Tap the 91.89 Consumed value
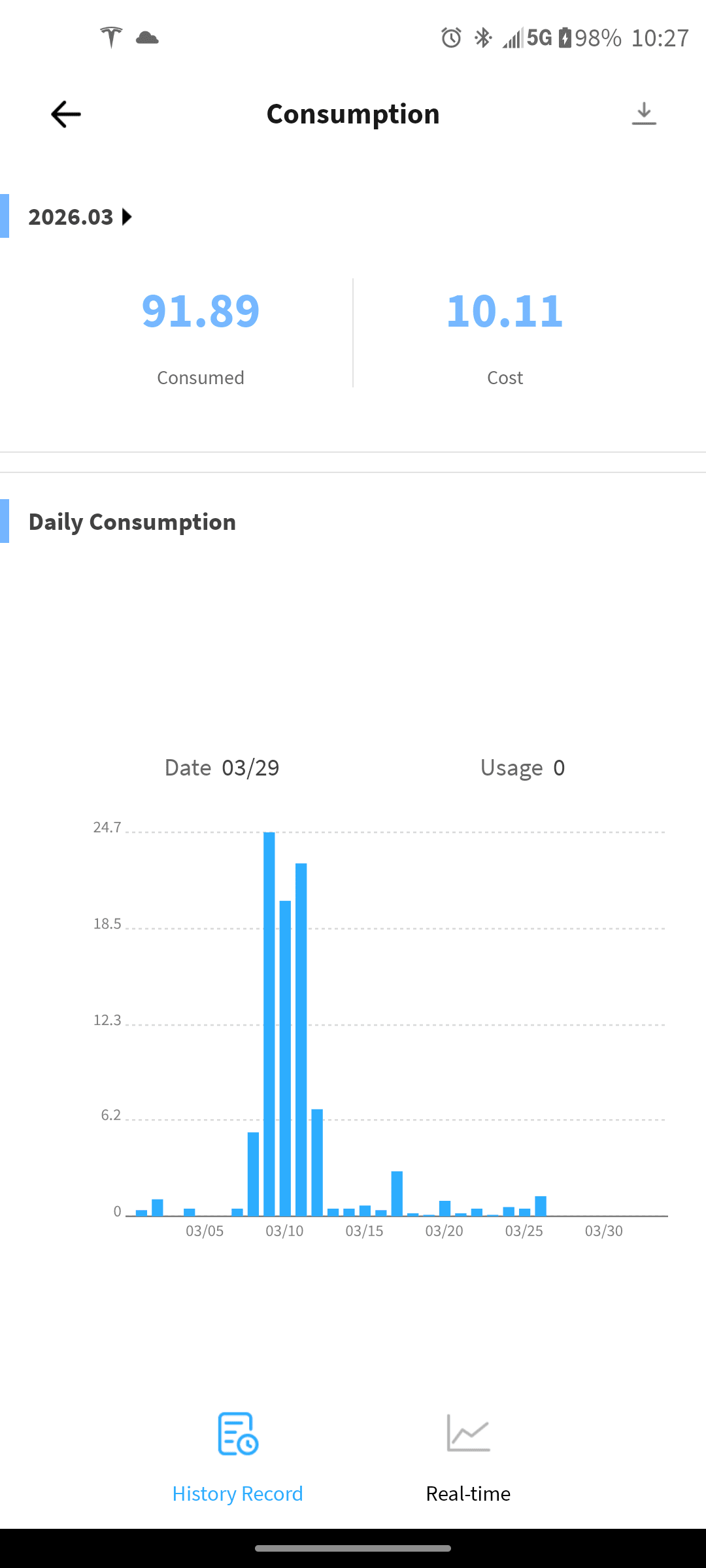Screen dimensions: 706x1568 click(201, 311)
